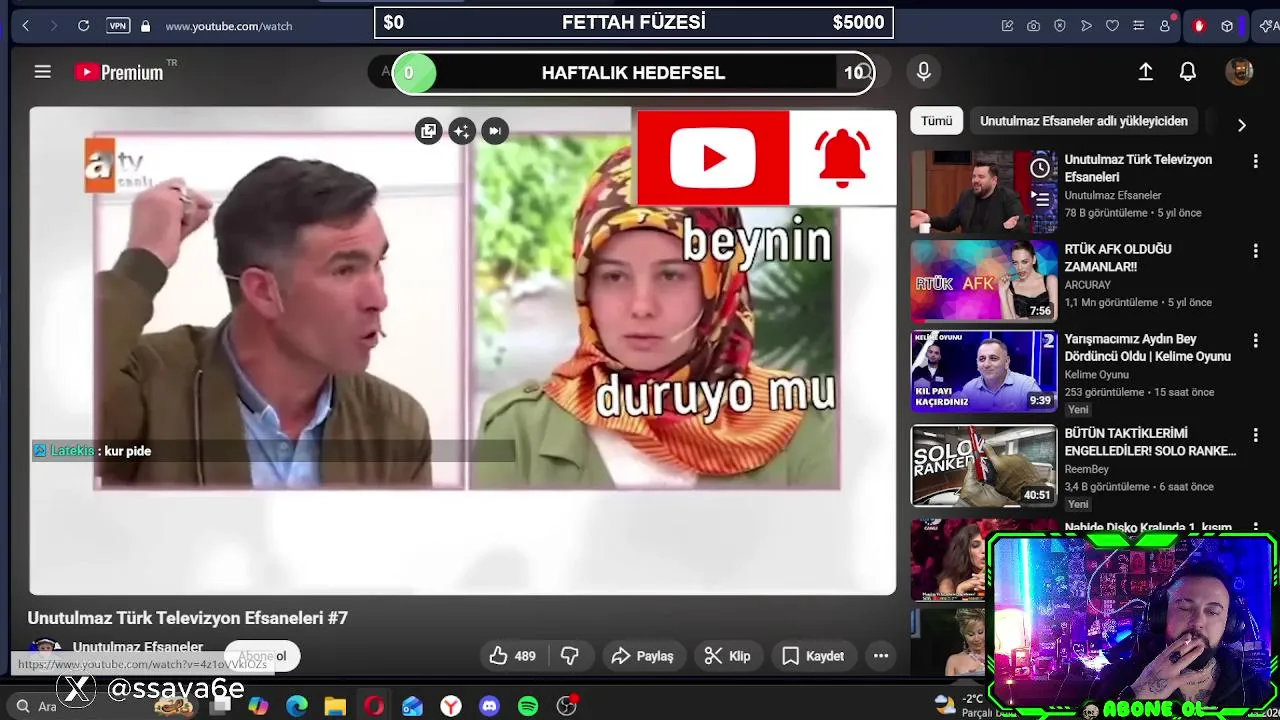The height and width of the screenshot is (720, 1280).
Task: Open options menu for Kelime Oyunu video
Action: click(x=1255, y=341)
